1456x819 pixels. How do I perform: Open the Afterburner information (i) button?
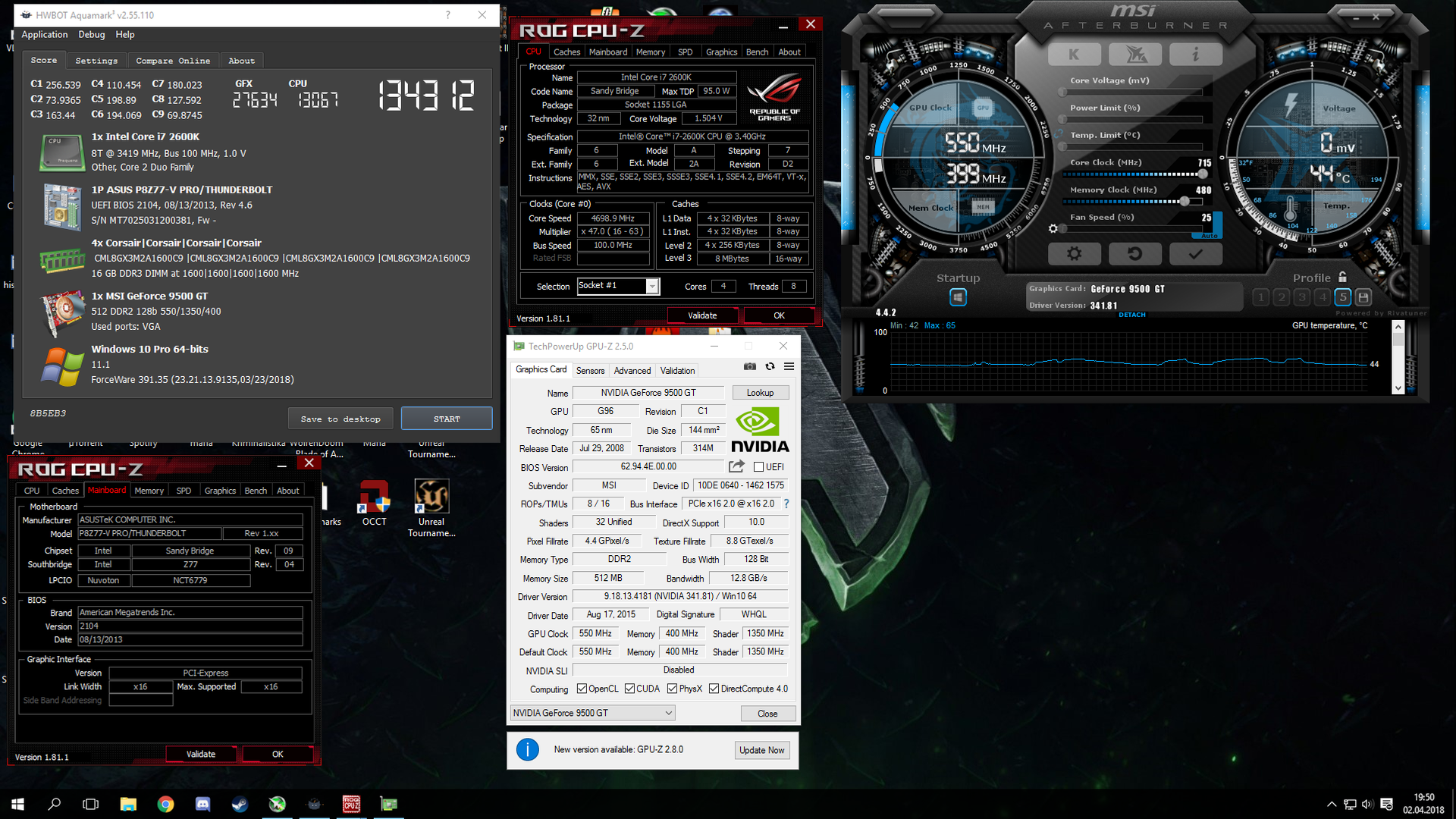click(x=1195, y=54)
